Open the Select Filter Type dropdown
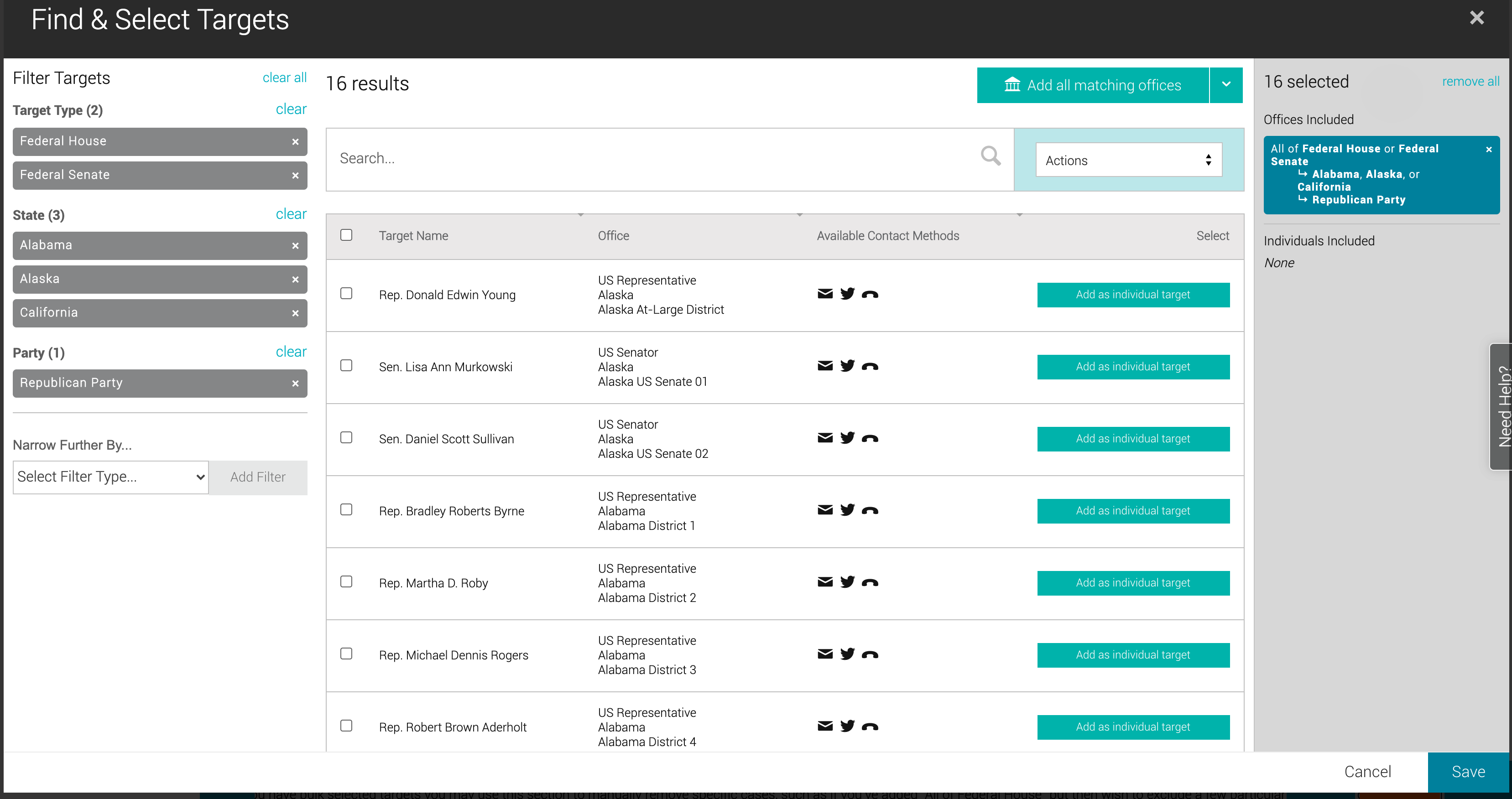Image resolution: width=1512 pixels, height=799 pixels. (110, 477)
